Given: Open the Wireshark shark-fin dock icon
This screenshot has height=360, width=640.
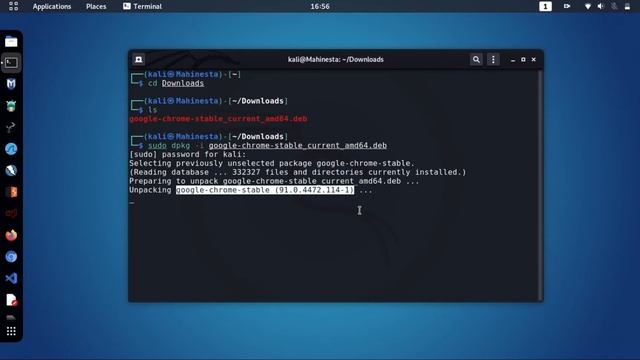Looking at the screenshot, I should 11,149.
